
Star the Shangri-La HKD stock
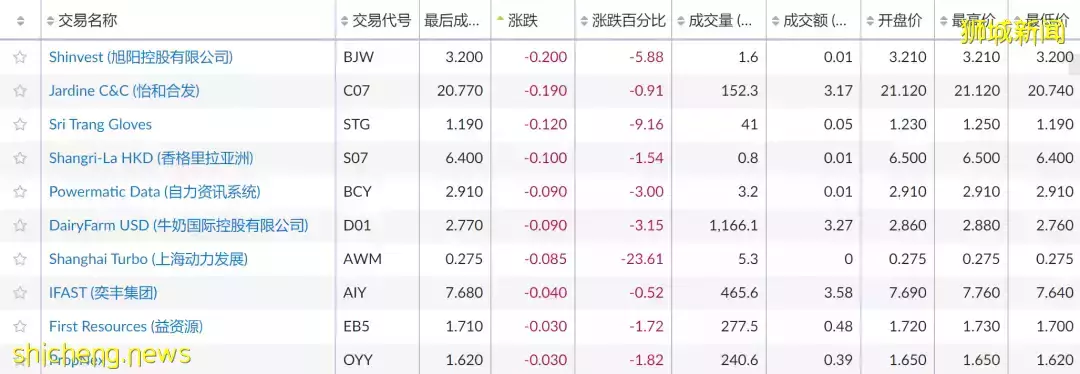click(20, 158)
